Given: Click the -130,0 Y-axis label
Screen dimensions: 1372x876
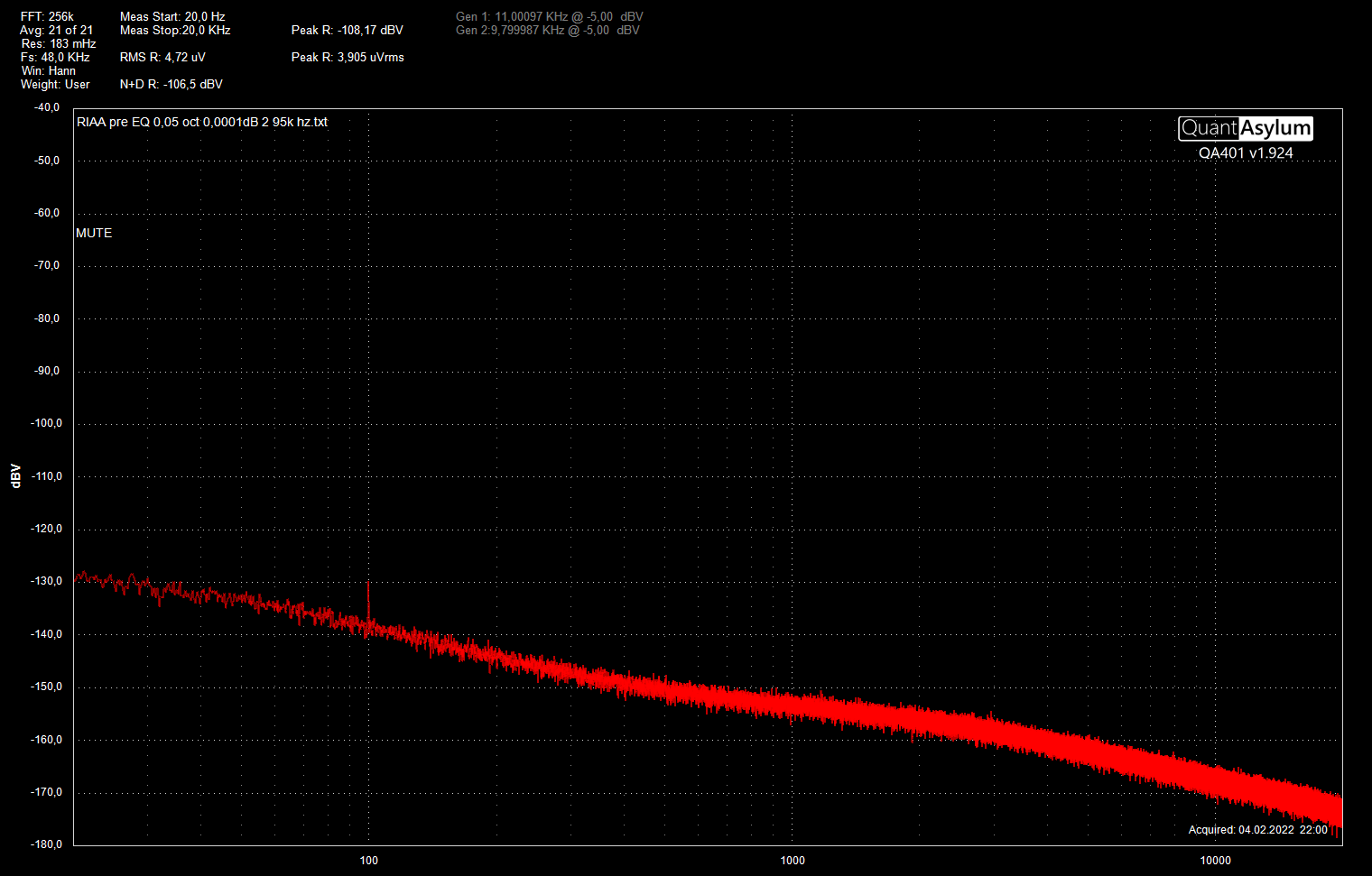Looking at the screenshot, I should tap(47, 581).
